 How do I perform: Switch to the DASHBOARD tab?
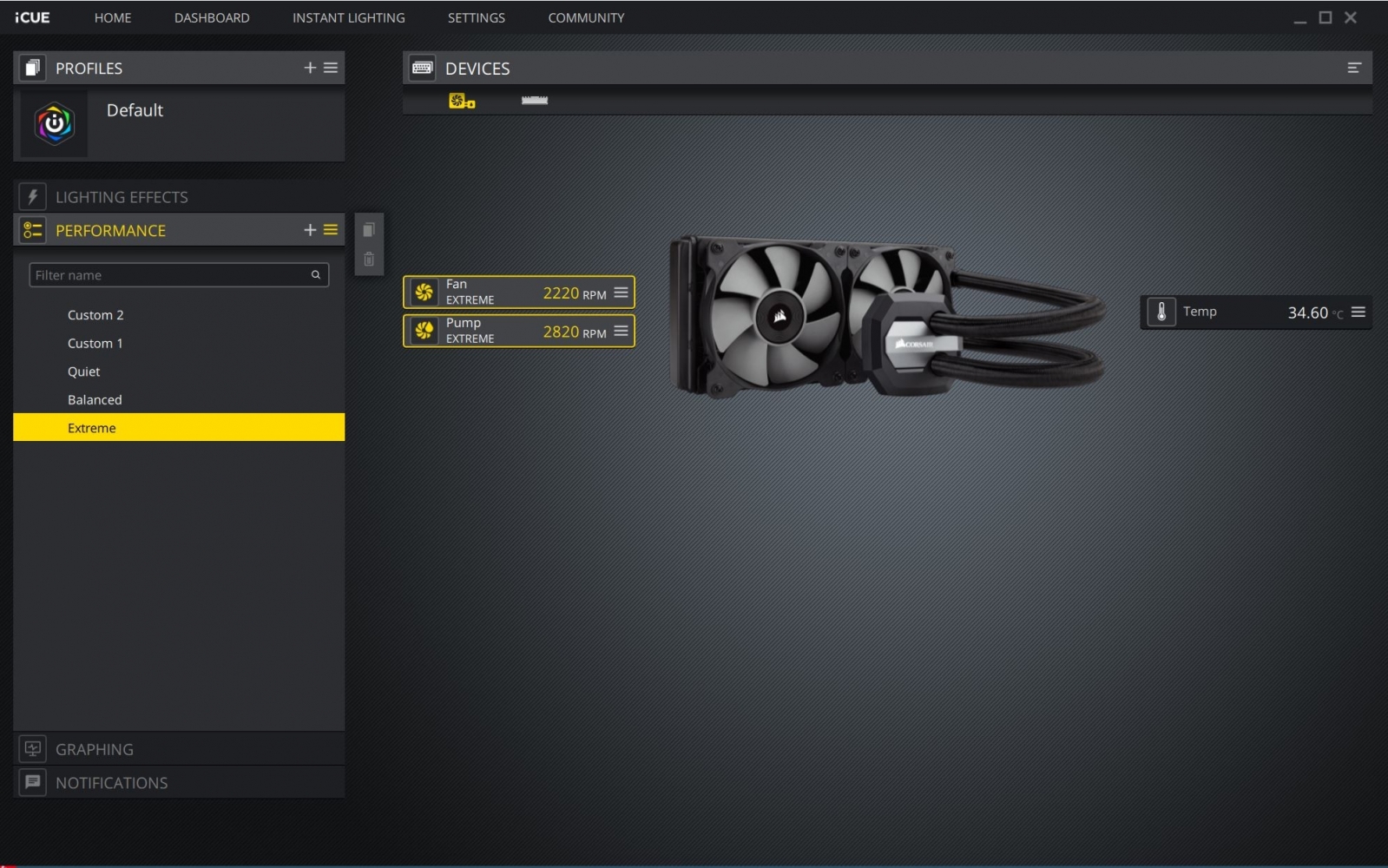click(x=212, y=17)
